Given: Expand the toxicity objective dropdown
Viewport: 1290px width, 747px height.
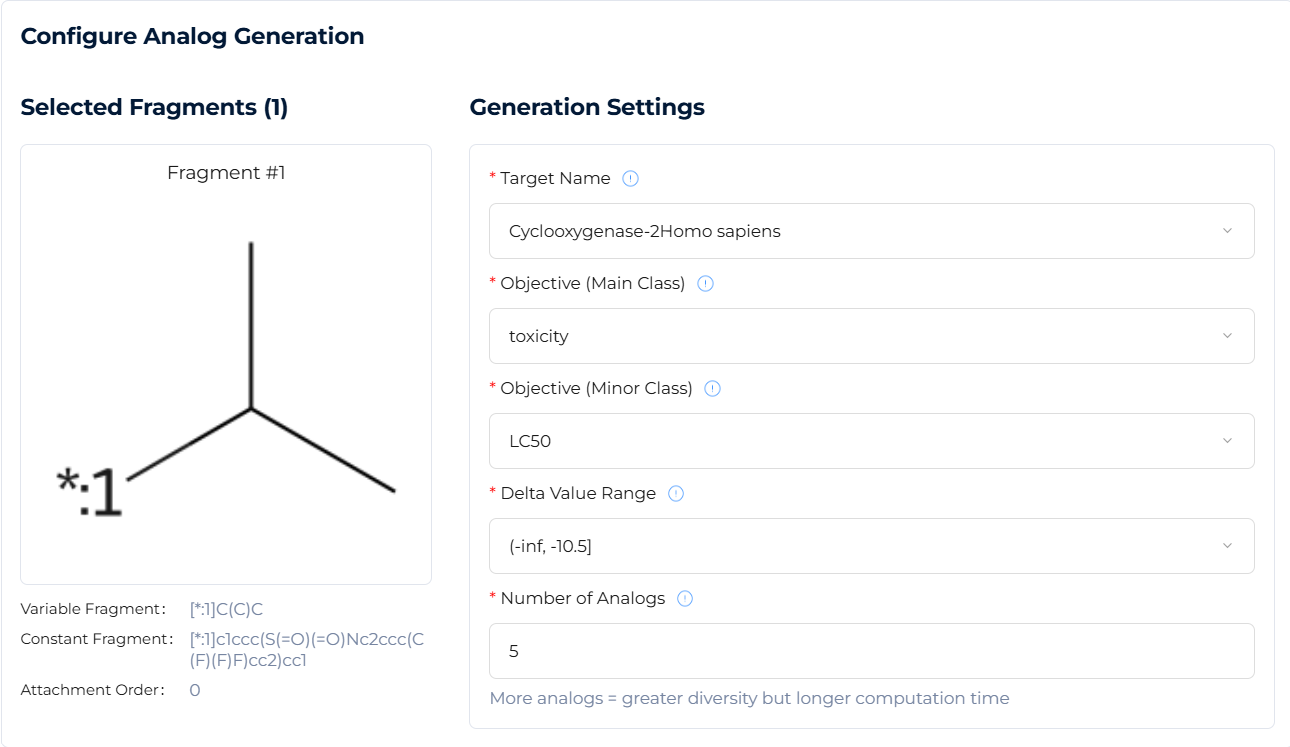Looking at the screenshot, I should [871, 336].
